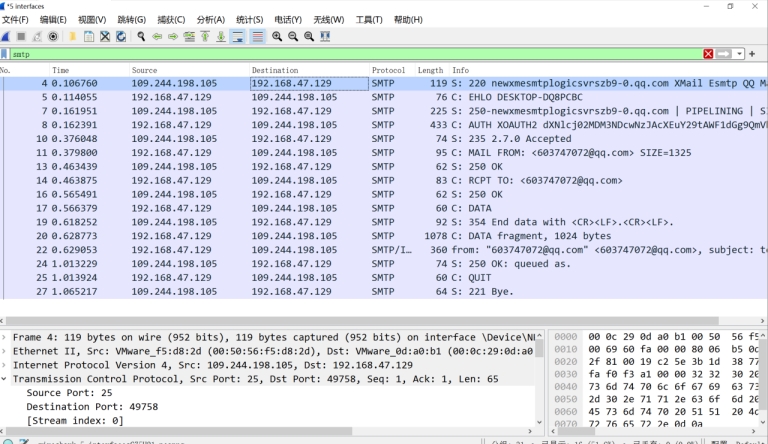768x444 pixels.
Task: Zoom in on packet list text
Action: point(277,36)
